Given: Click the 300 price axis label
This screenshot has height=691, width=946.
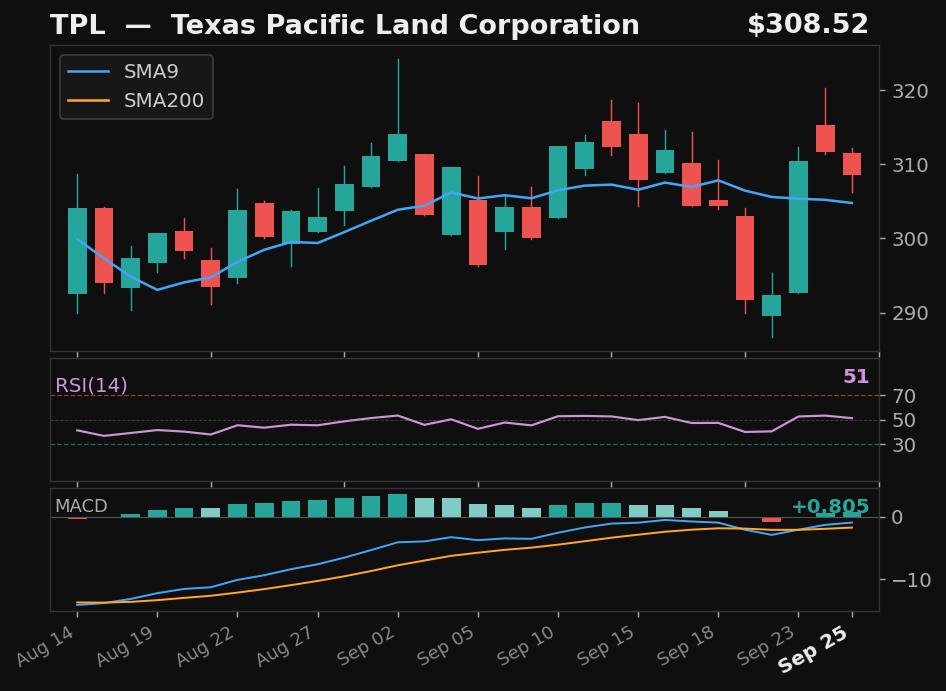Looking at the screenshot, I should pos(910,239).
